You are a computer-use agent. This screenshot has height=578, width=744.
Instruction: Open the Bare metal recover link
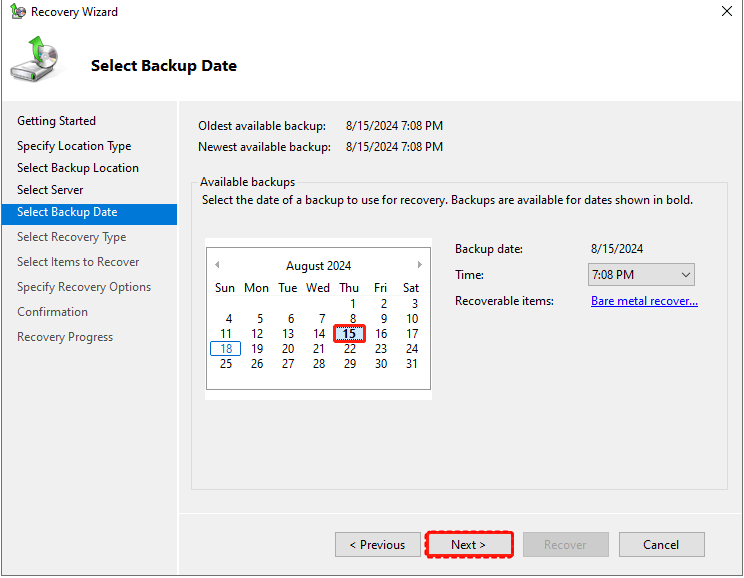pos(644,301)
